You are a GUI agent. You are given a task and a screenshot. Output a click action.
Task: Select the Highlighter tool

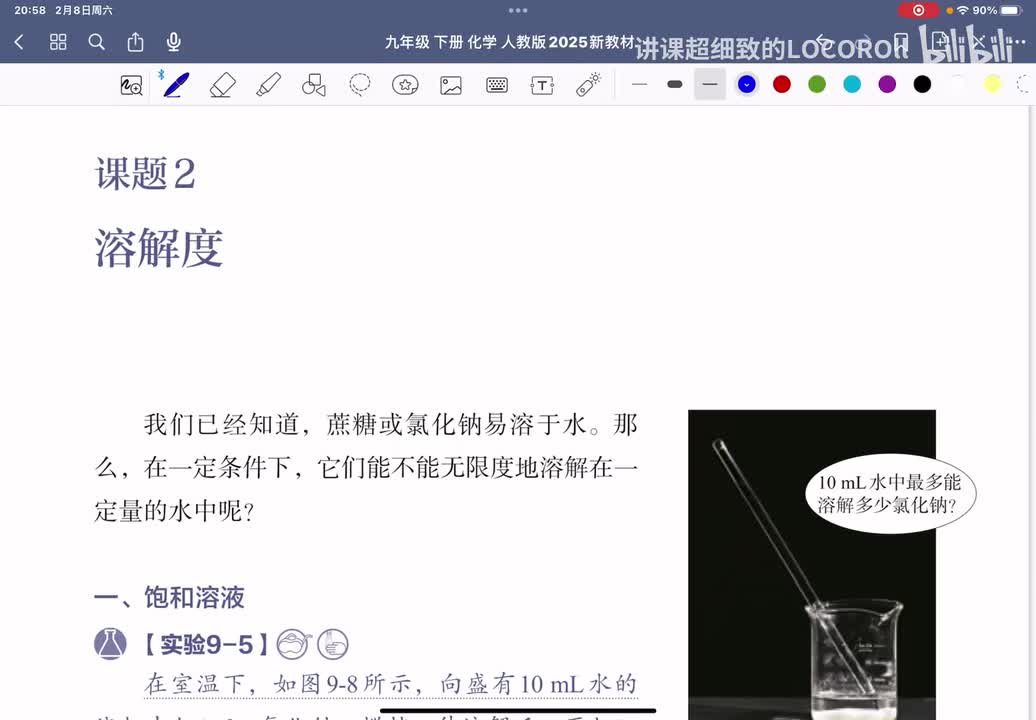coord(268,85)
